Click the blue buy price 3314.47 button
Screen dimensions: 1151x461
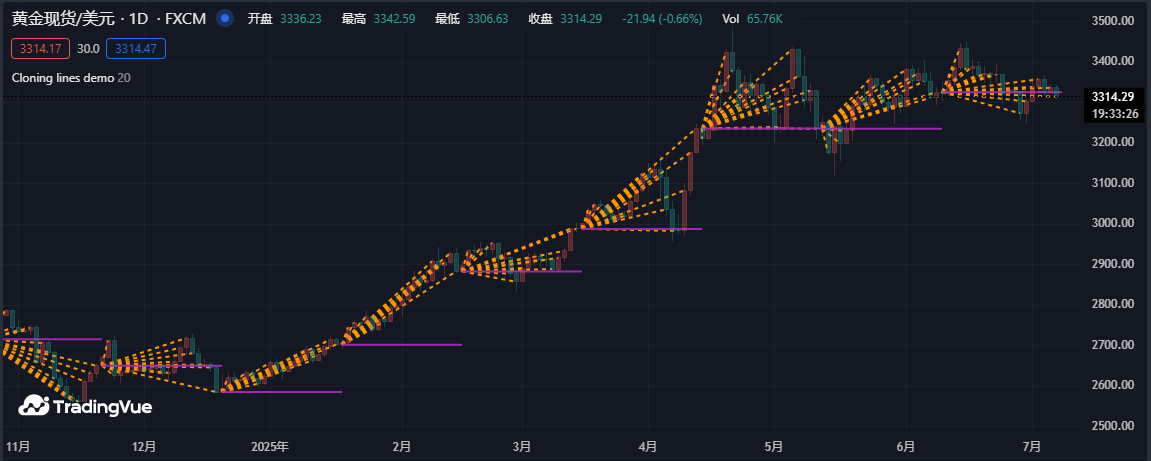(x=139, y=48)
